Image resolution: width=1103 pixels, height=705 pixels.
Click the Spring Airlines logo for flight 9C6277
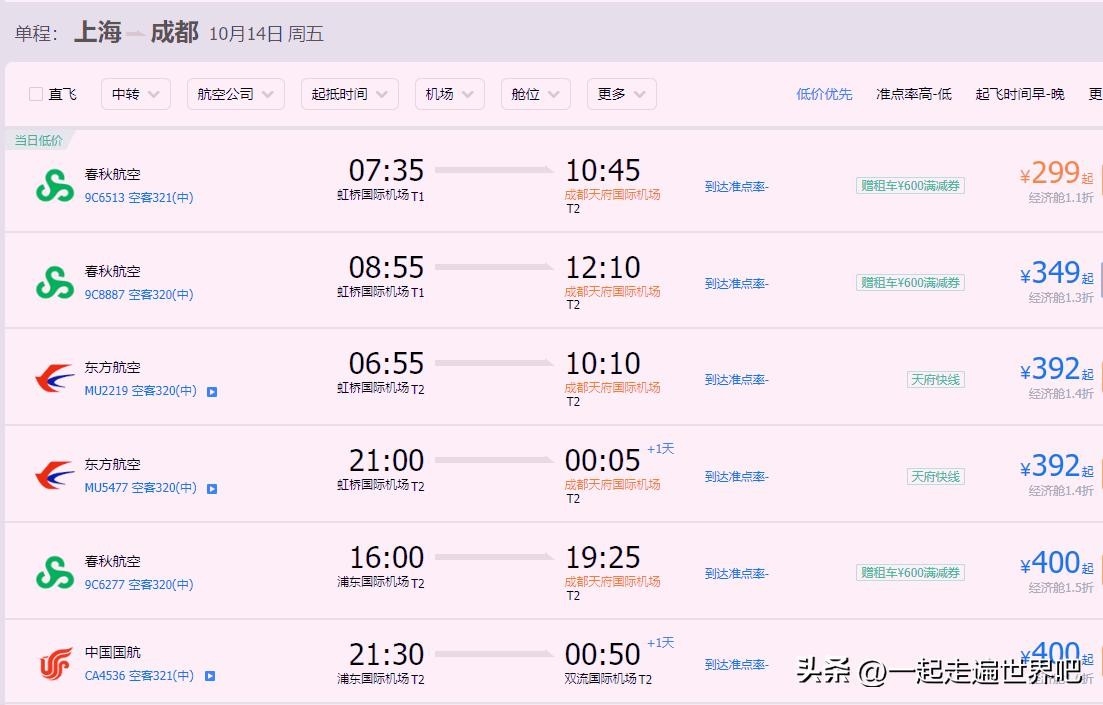click(55, 572)
